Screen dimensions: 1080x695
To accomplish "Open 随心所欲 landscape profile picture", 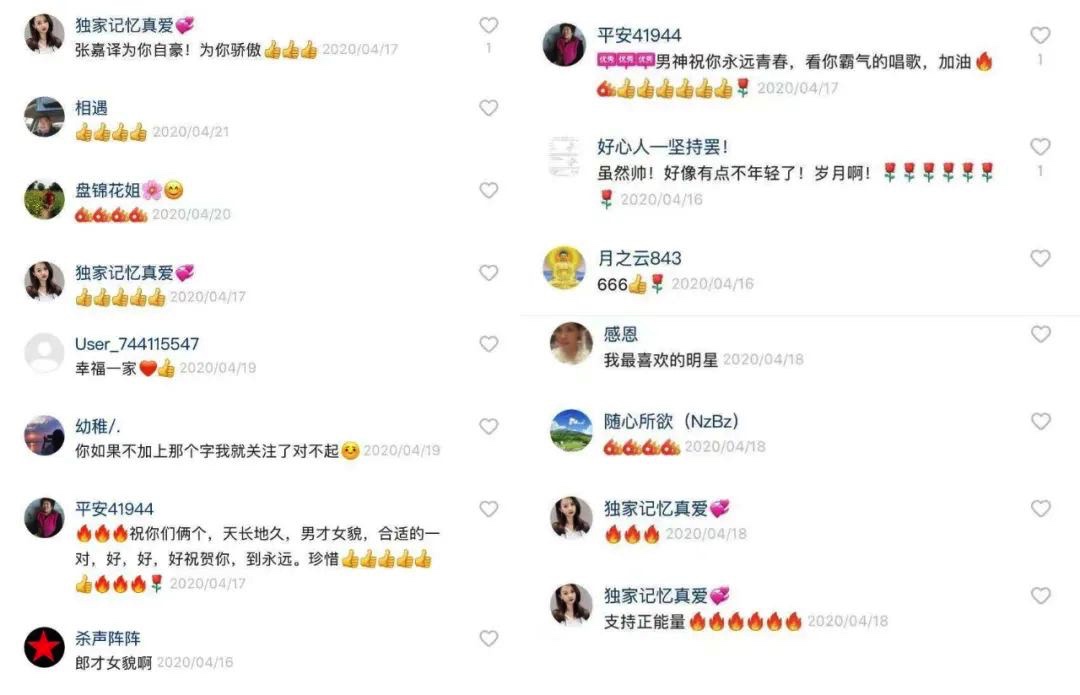I will 571,431.
